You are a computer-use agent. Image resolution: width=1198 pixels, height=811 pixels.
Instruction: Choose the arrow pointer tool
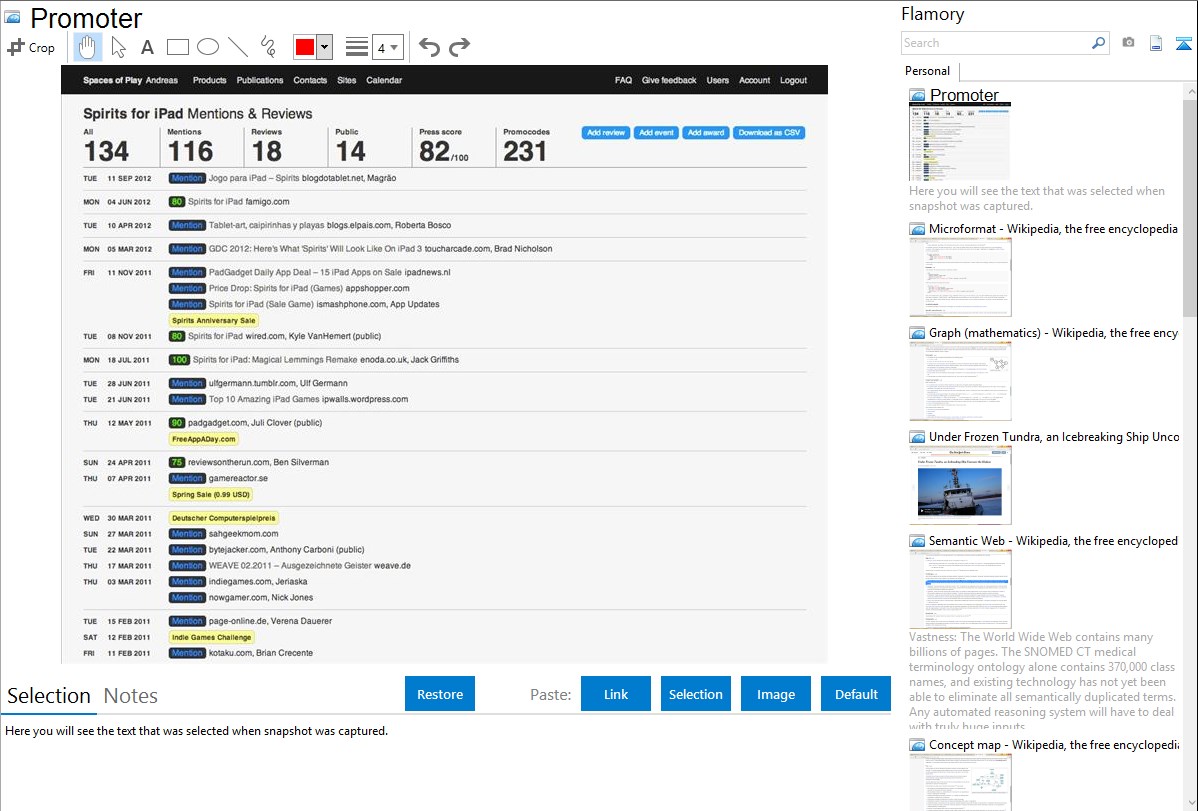[118, 47]
